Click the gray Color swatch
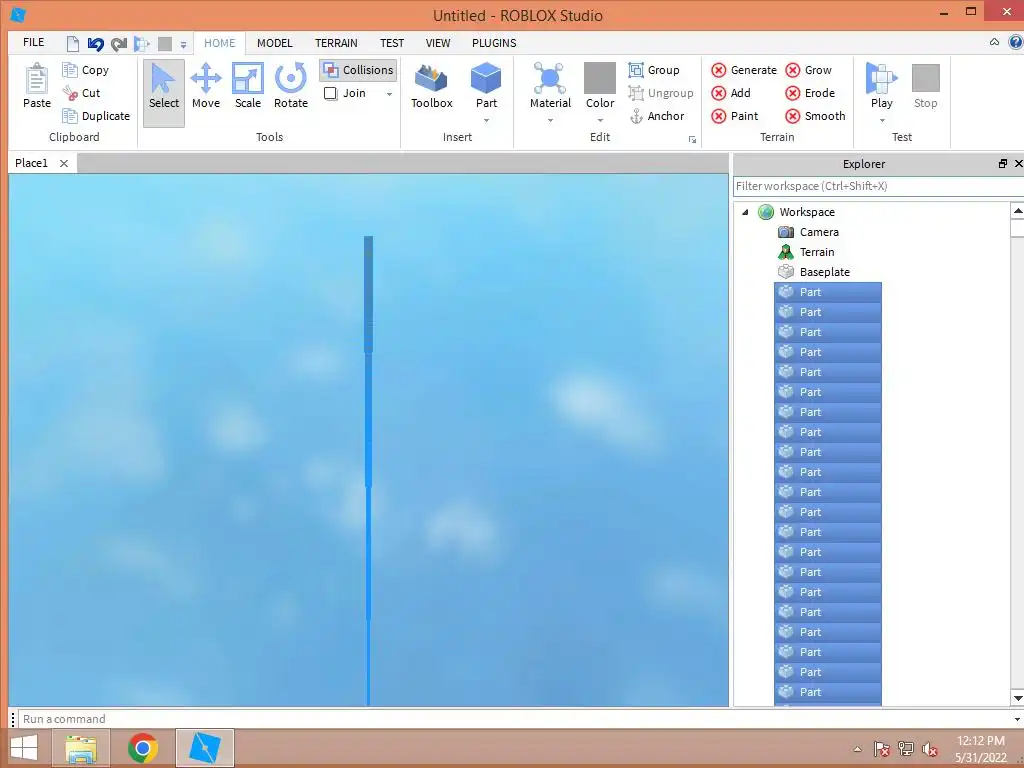This screenshot has width=1024, height=768. (x=600, y=78)
